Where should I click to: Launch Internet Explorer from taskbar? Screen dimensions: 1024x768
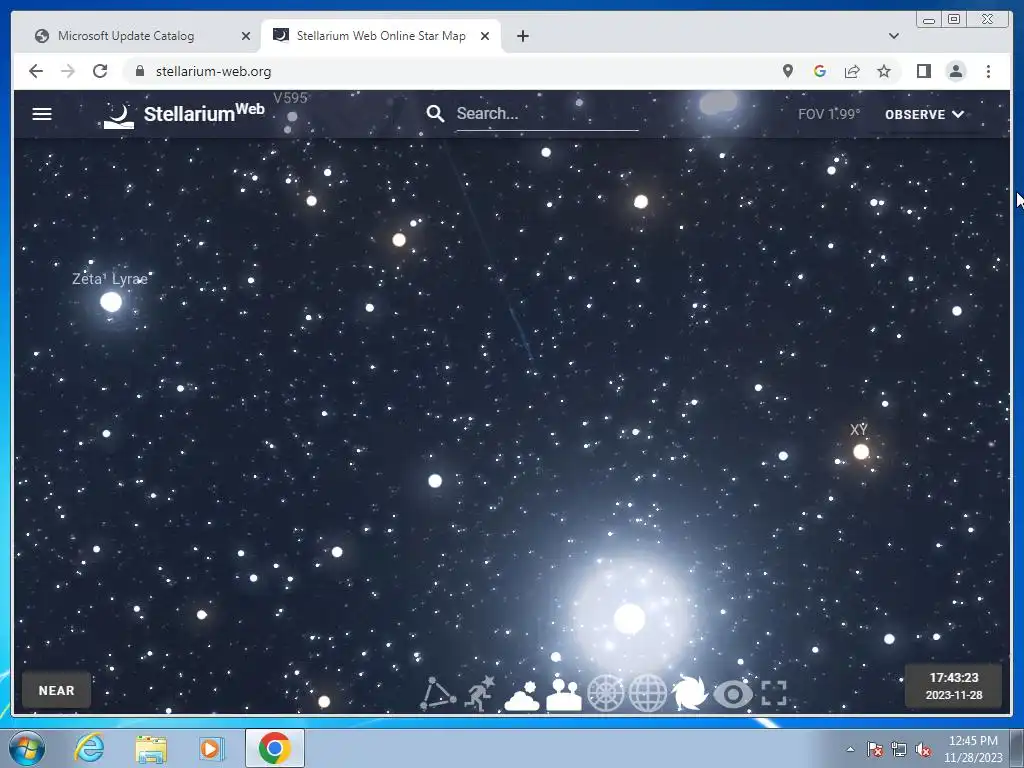click(x=89, y=748)
